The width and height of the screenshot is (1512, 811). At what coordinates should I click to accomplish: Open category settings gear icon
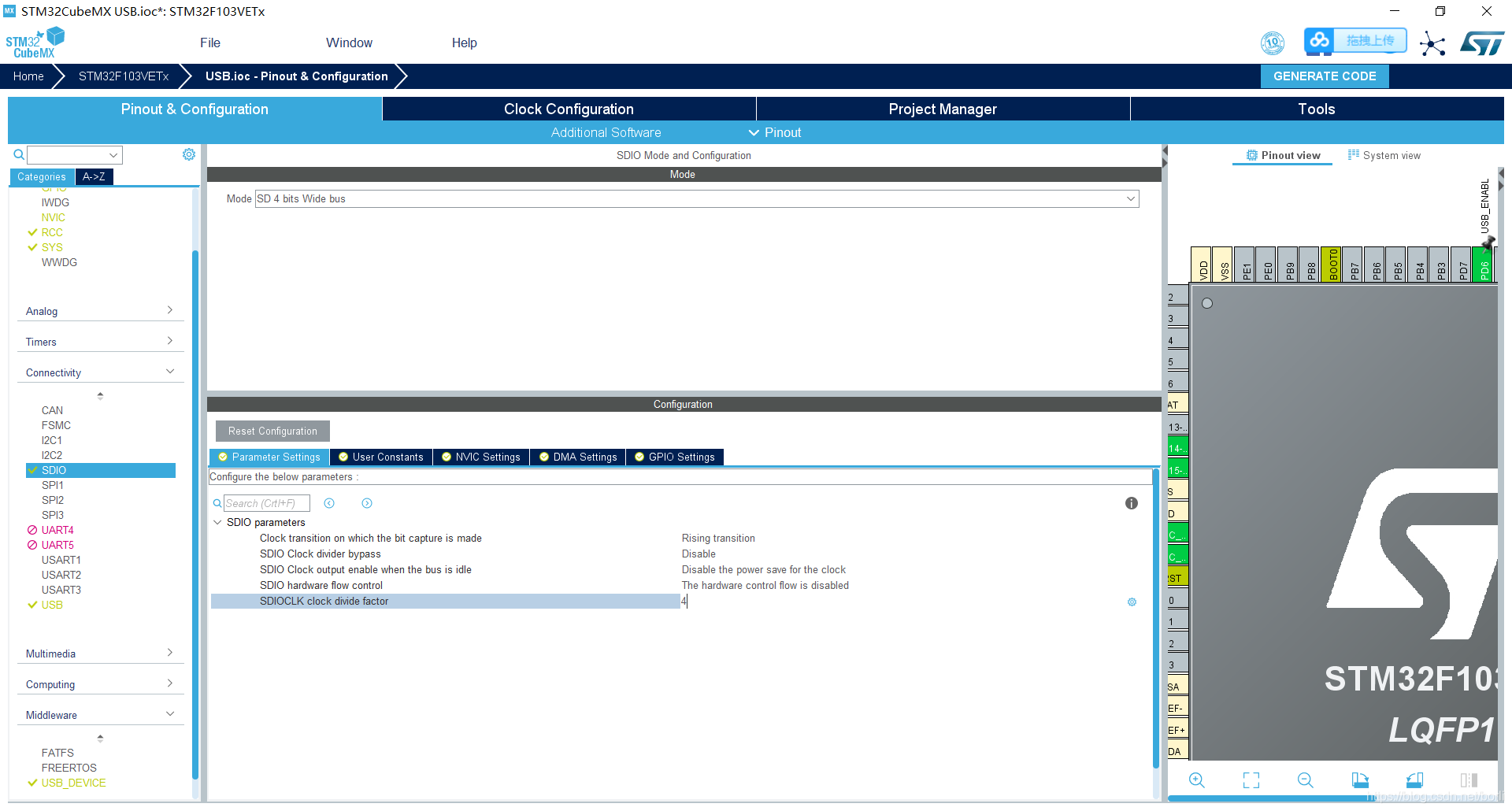(x=189, y=154)
